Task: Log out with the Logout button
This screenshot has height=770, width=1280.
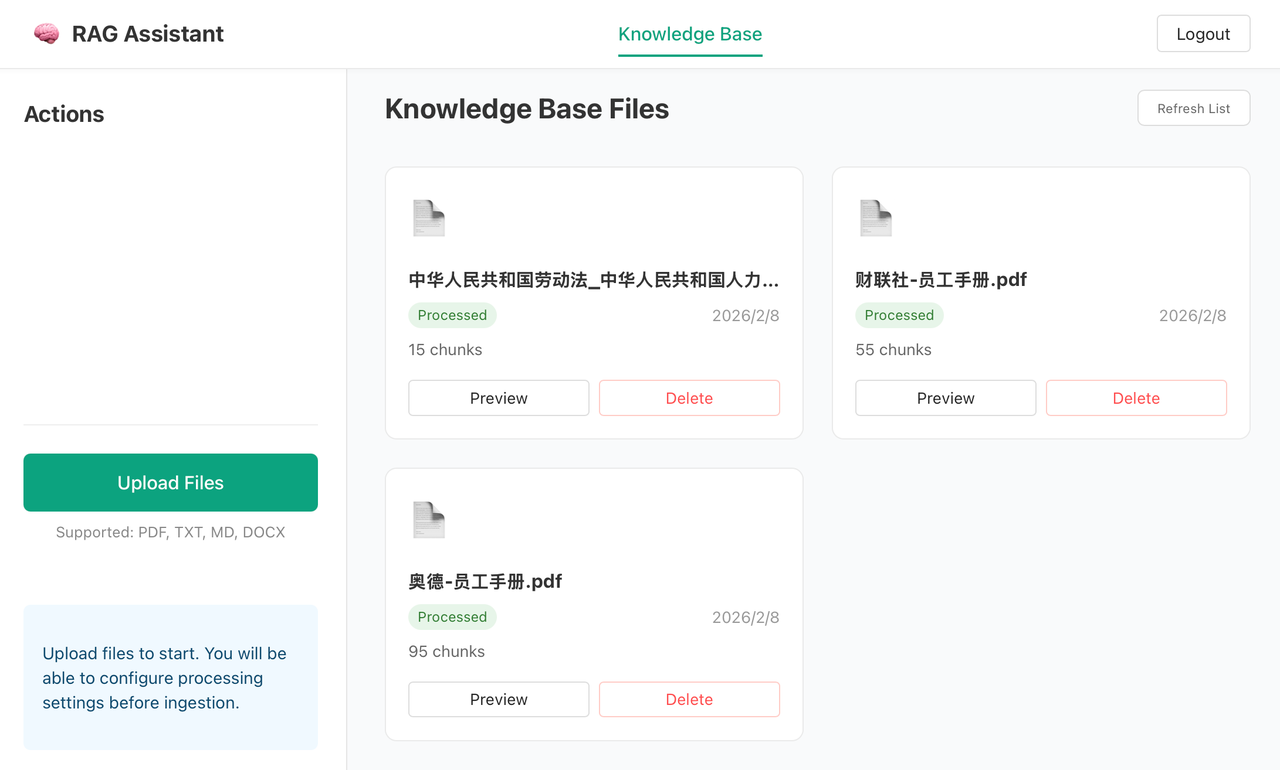Action: point(1203,34)
